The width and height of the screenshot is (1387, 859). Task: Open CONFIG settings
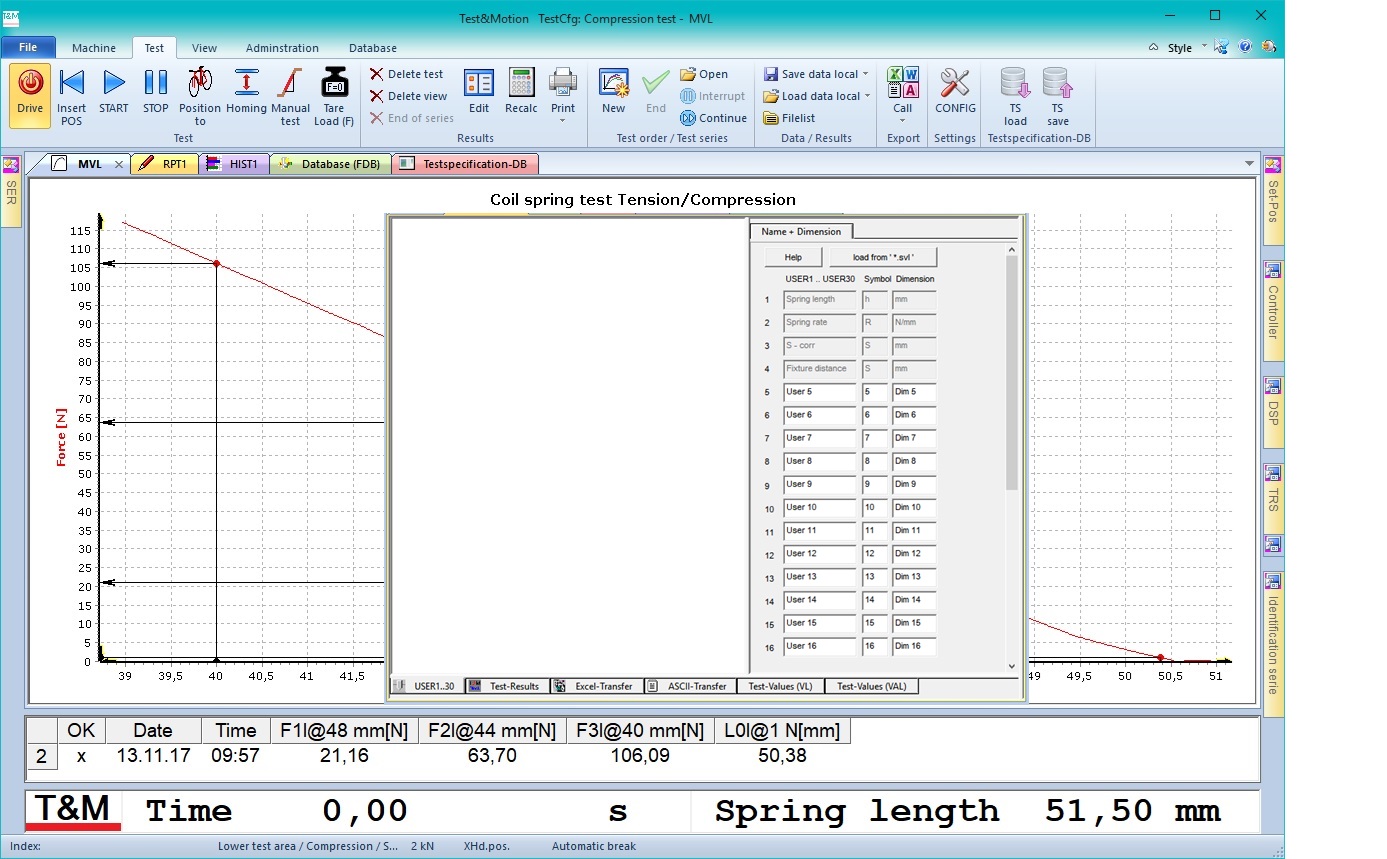tap(955, 91)
